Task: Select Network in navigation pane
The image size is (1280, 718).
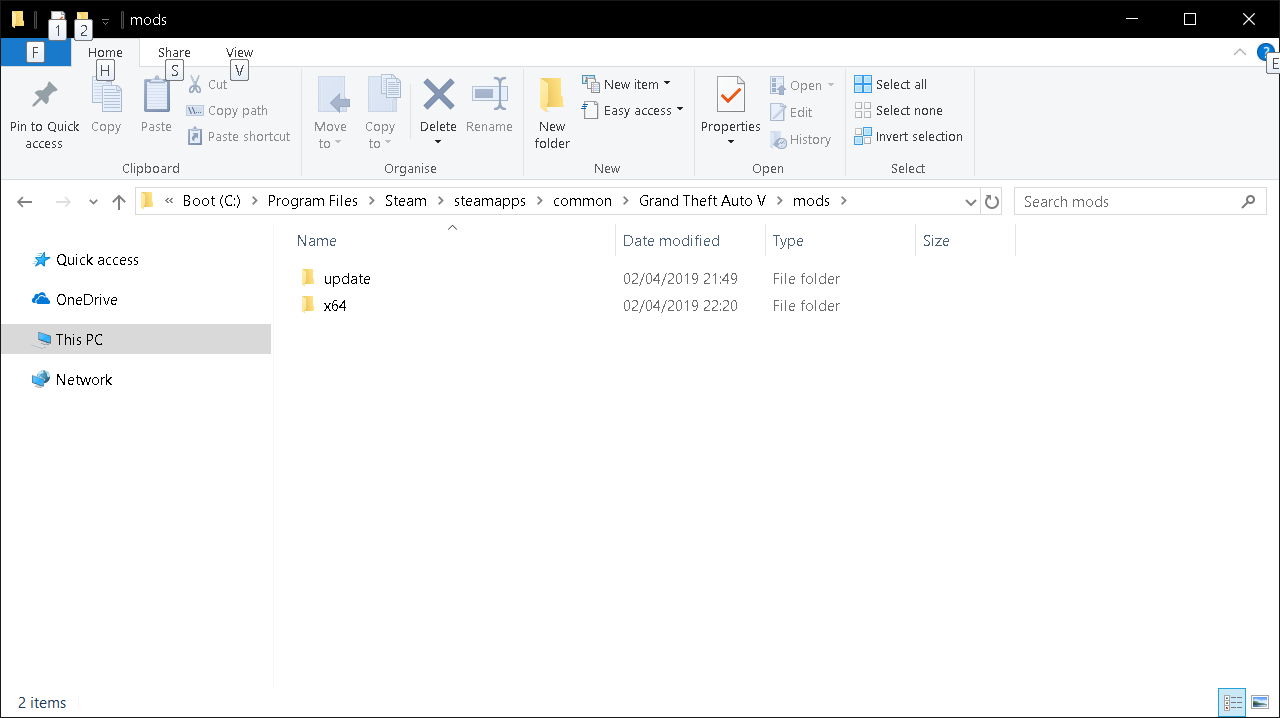Action: pyautogui.click(x=84, y=380)
